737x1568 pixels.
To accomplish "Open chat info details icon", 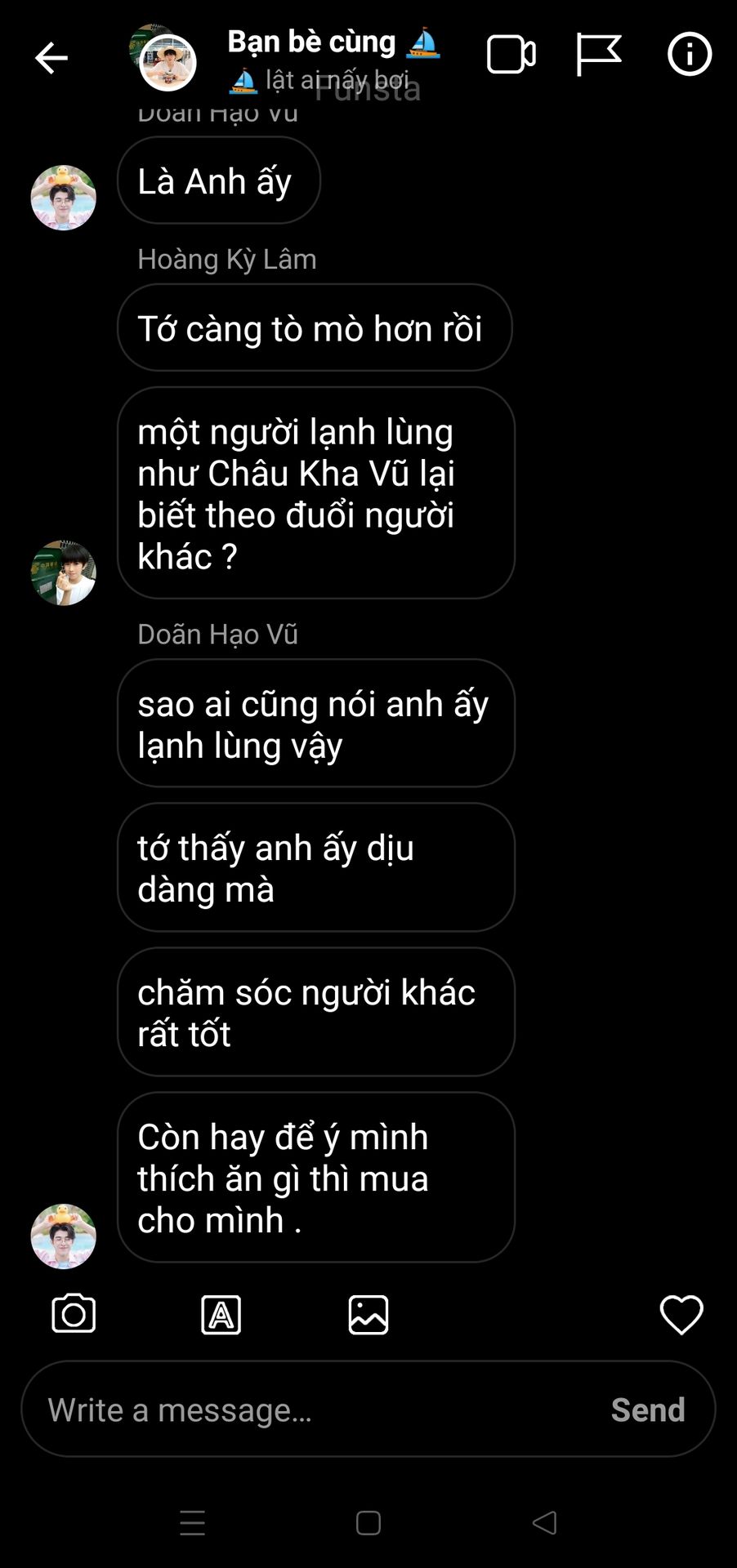I will (x=690, y=55).
